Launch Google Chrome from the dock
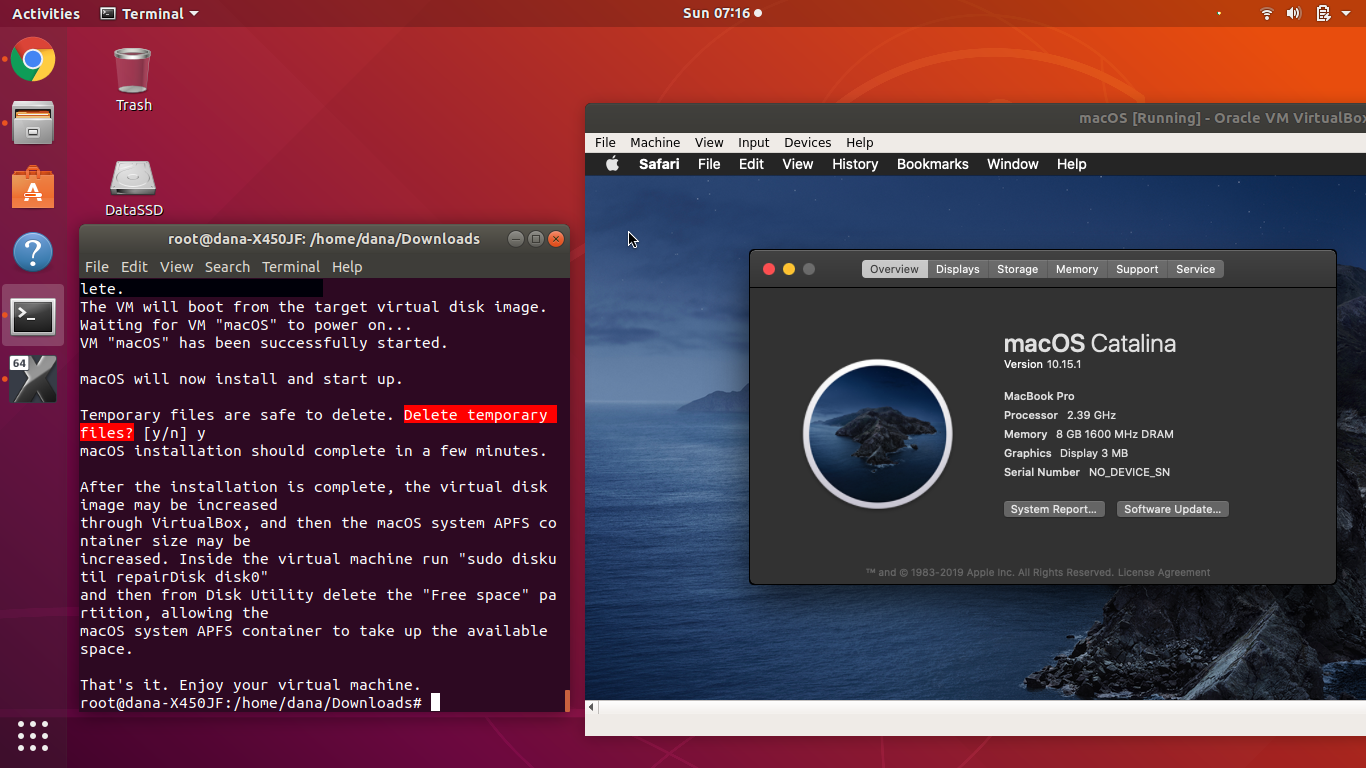 (33, 60)
